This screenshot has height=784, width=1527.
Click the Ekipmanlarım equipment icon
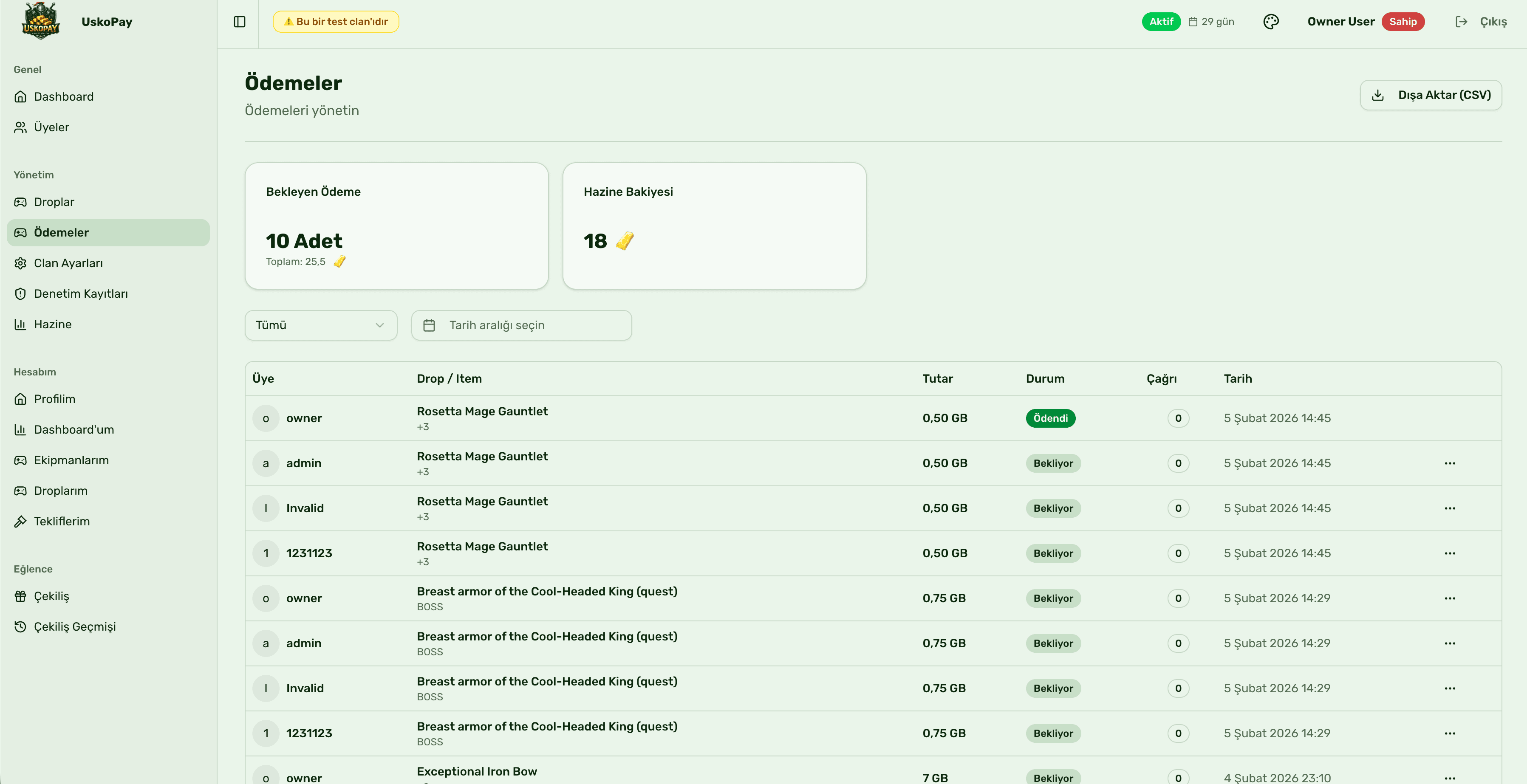(20, 460)
